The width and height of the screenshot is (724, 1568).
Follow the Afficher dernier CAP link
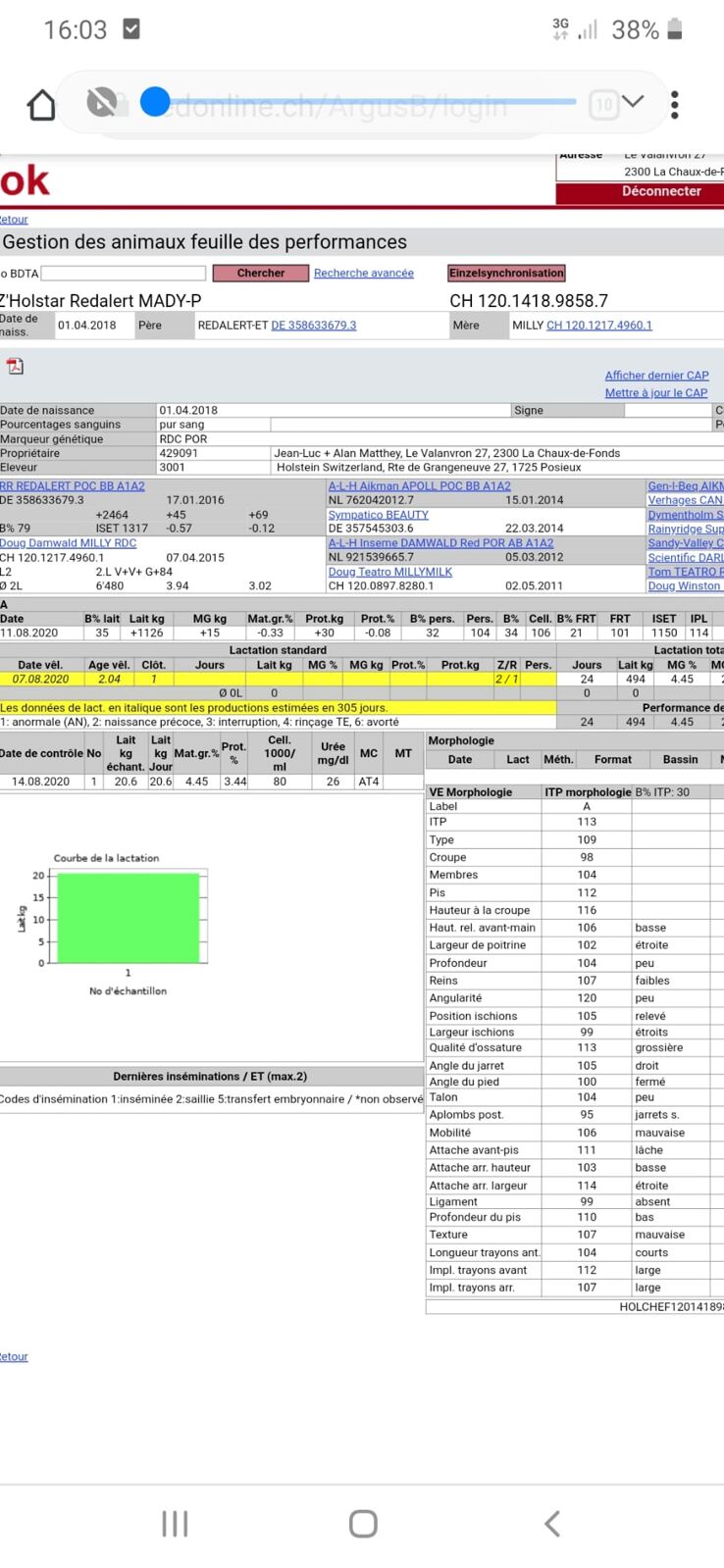tap(655, 376)
